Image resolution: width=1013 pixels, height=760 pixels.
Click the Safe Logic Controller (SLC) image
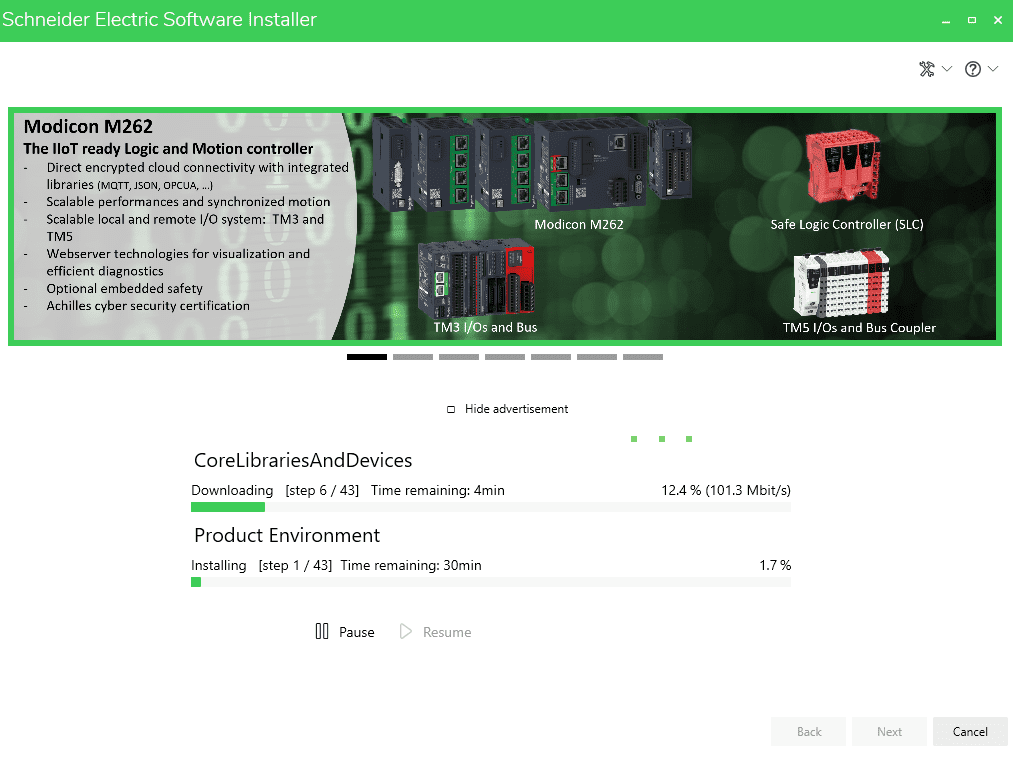coord(843,167)
